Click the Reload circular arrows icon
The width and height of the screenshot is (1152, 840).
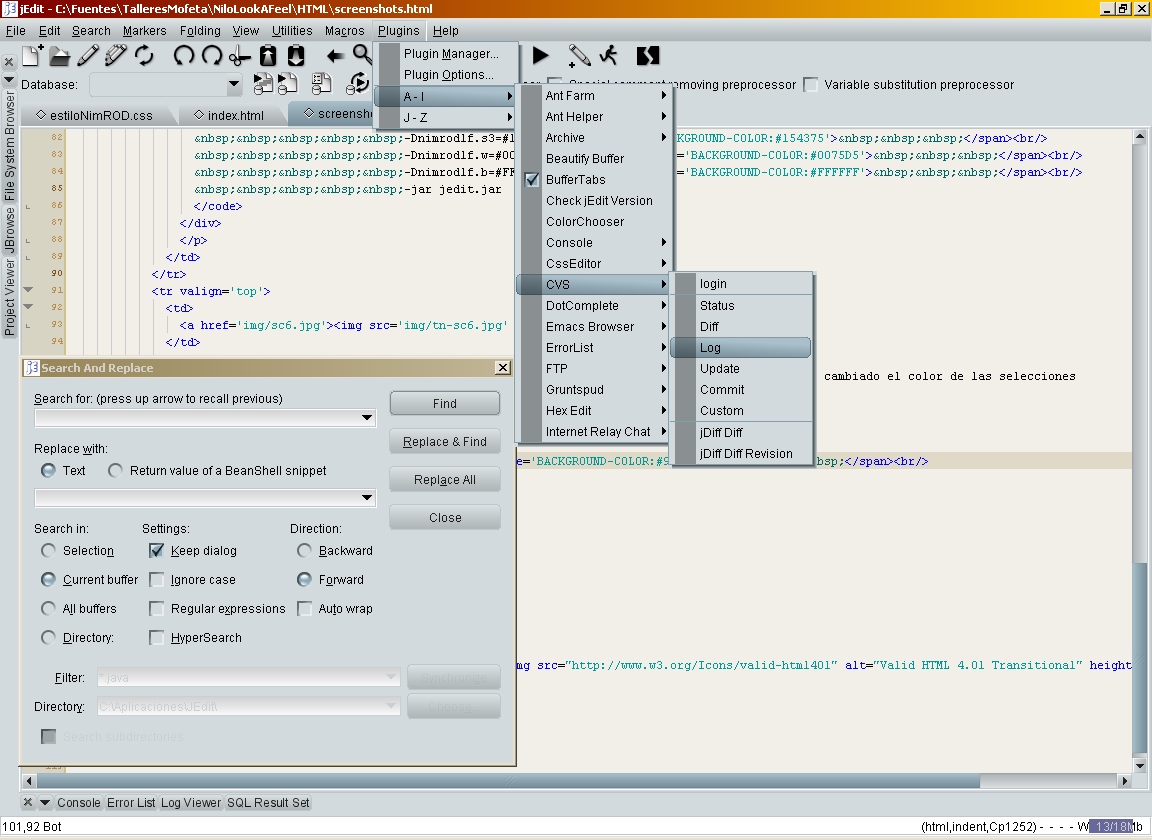tap(145, 56)
